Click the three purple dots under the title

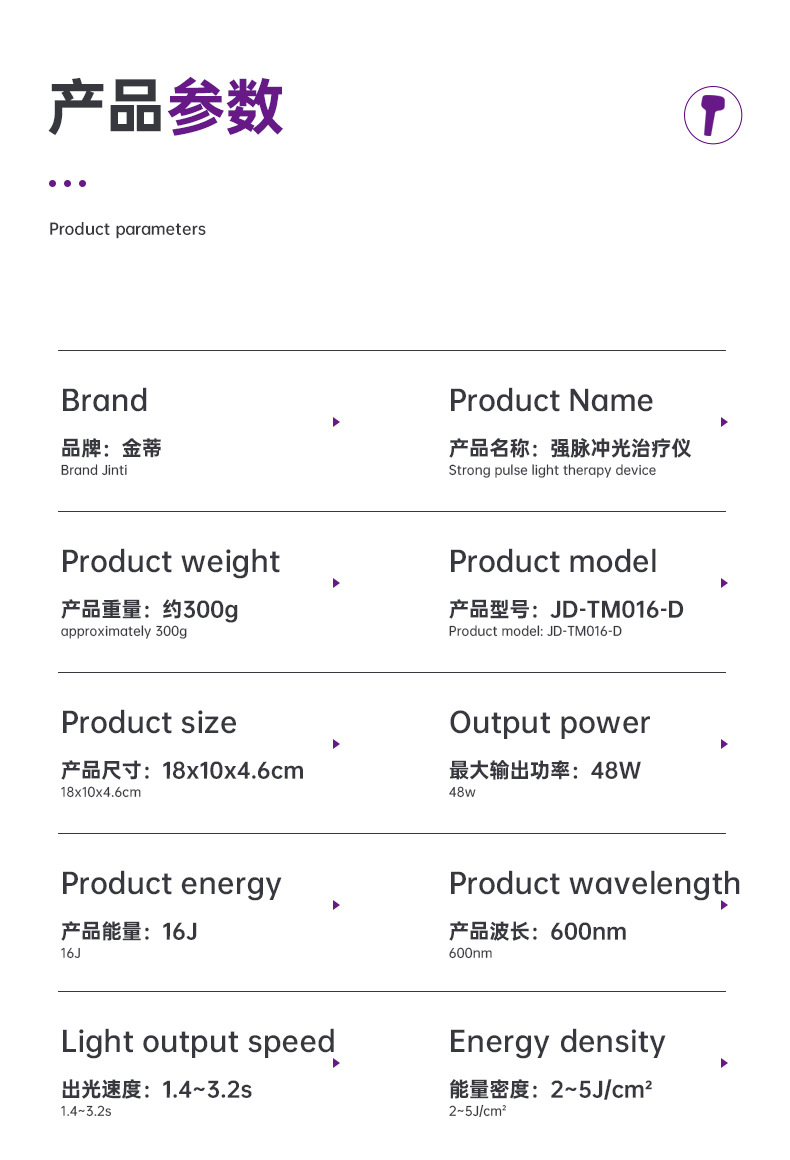pyautogui.click(x=67, y=183)
